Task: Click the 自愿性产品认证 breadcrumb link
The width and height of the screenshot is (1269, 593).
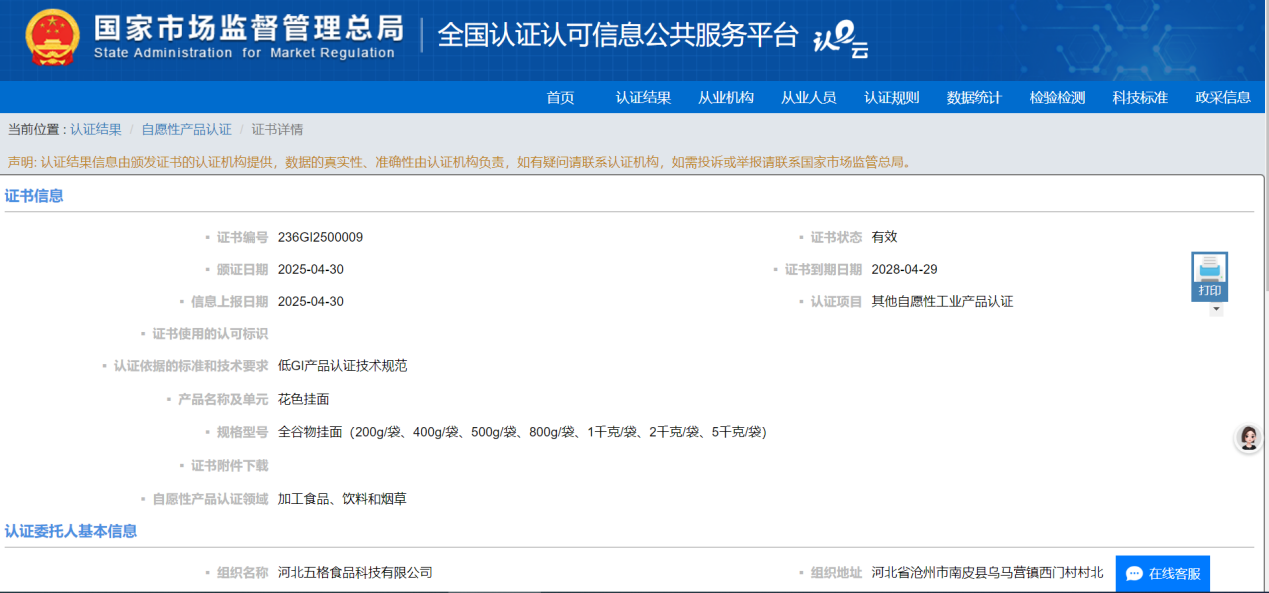Action: point(186,130)
